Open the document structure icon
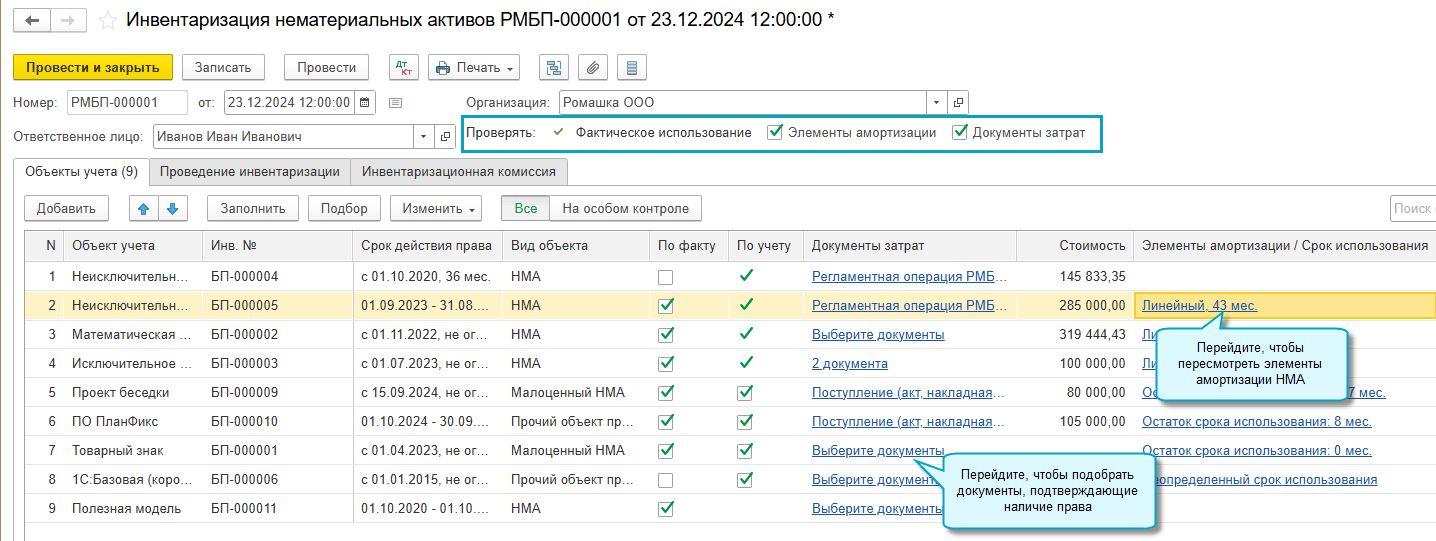1436x541 pixels. pyautogui.click(x=553, y=67)
